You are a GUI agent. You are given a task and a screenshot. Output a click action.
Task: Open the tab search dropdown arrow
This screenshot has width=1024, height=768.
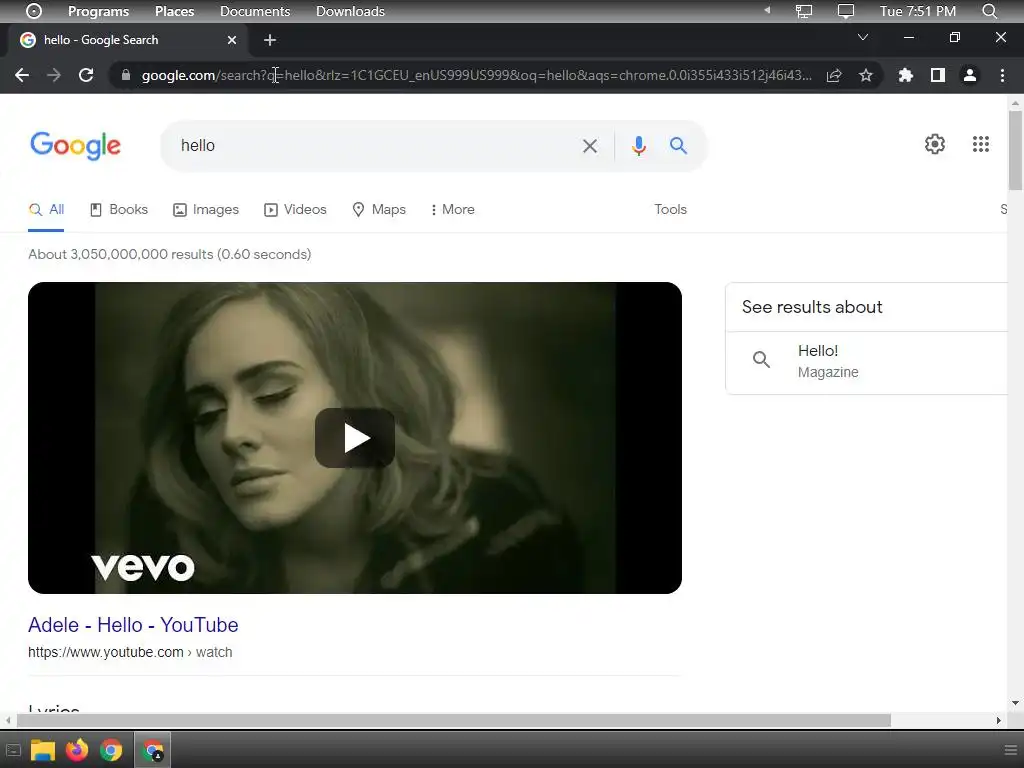click(863, 37)
